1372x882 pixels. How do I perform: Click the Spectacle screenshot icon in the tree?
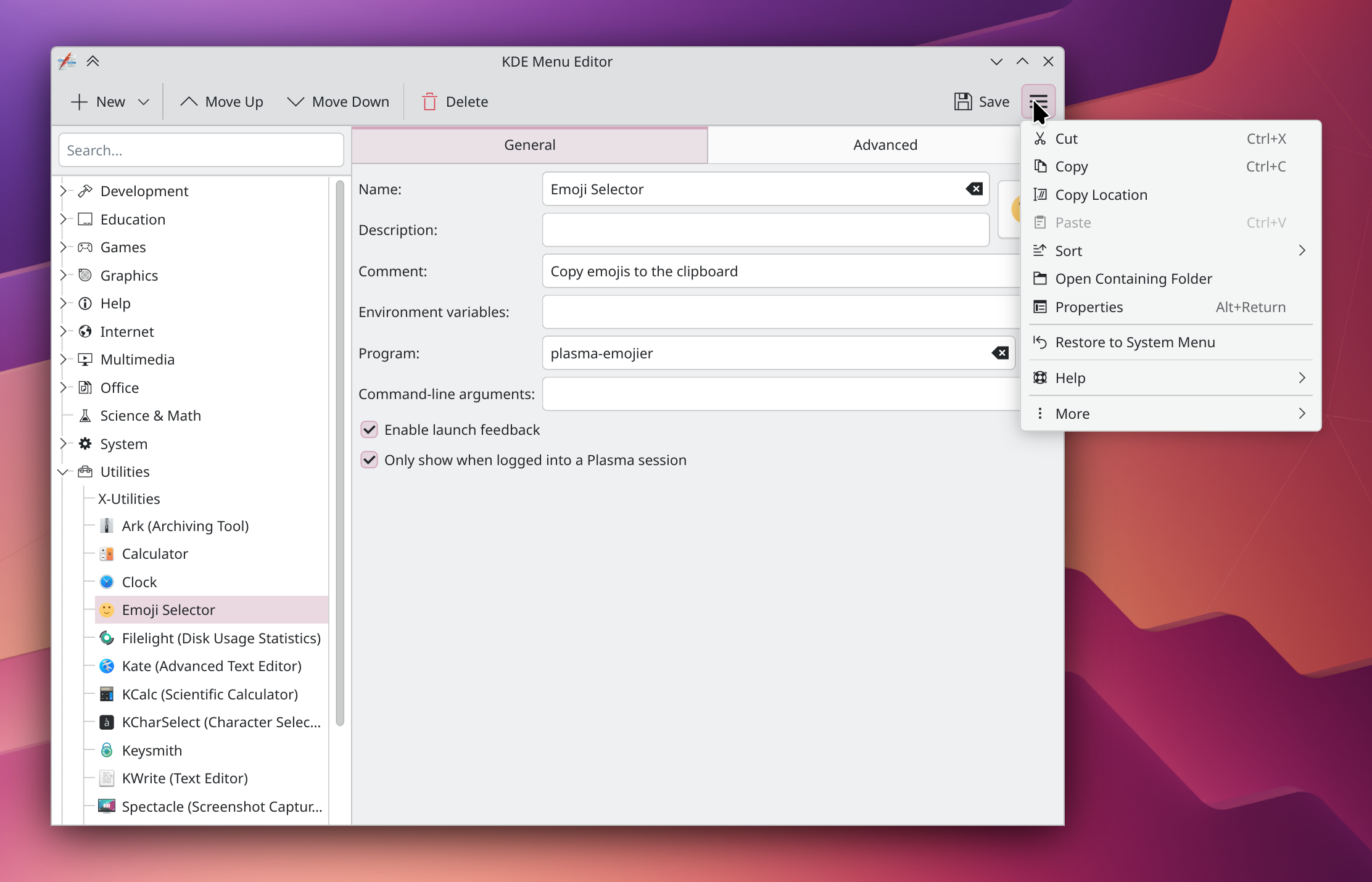(x=107, y=806)
